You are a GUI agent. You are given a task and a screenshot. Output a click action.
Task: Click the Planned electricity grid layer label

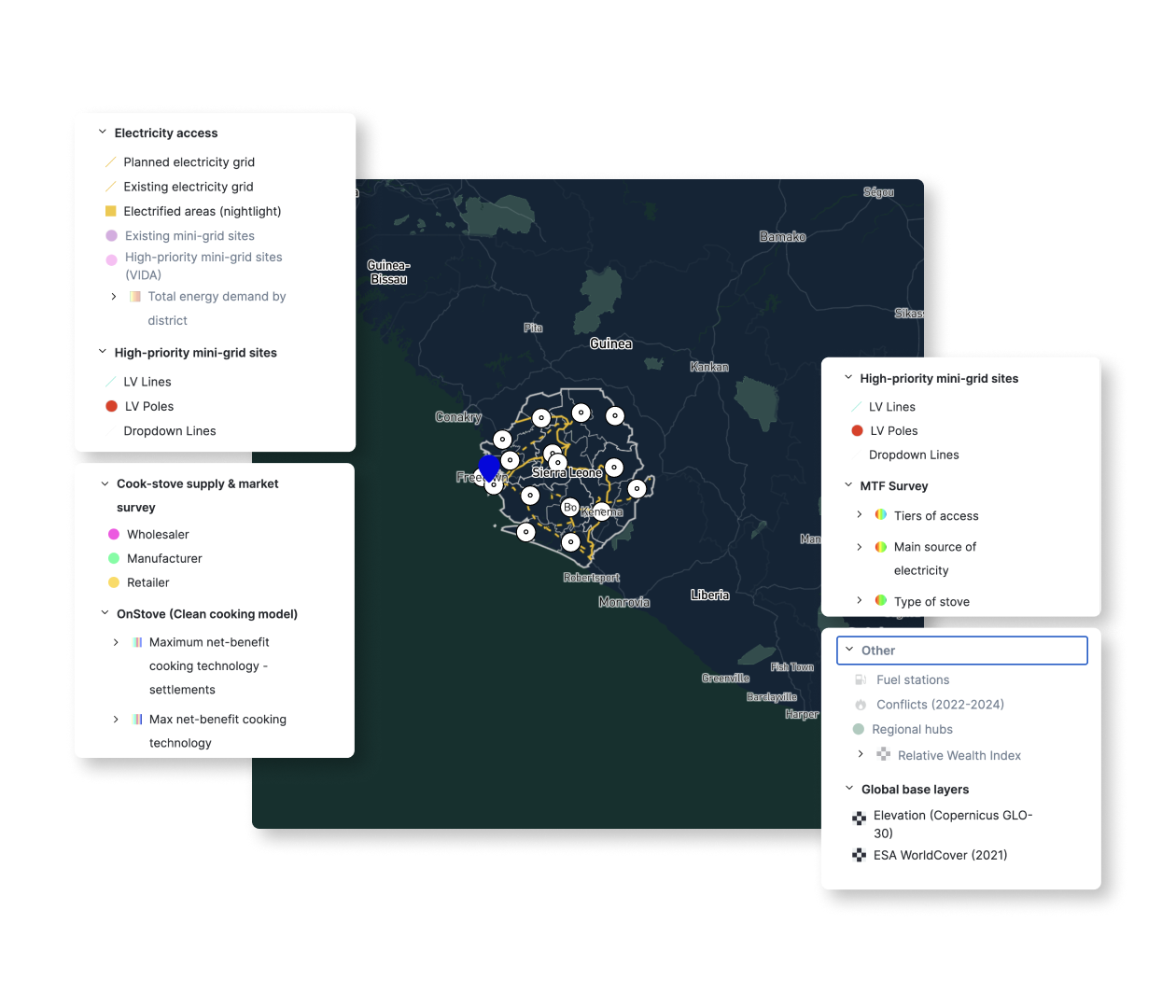tap(189, 162)
